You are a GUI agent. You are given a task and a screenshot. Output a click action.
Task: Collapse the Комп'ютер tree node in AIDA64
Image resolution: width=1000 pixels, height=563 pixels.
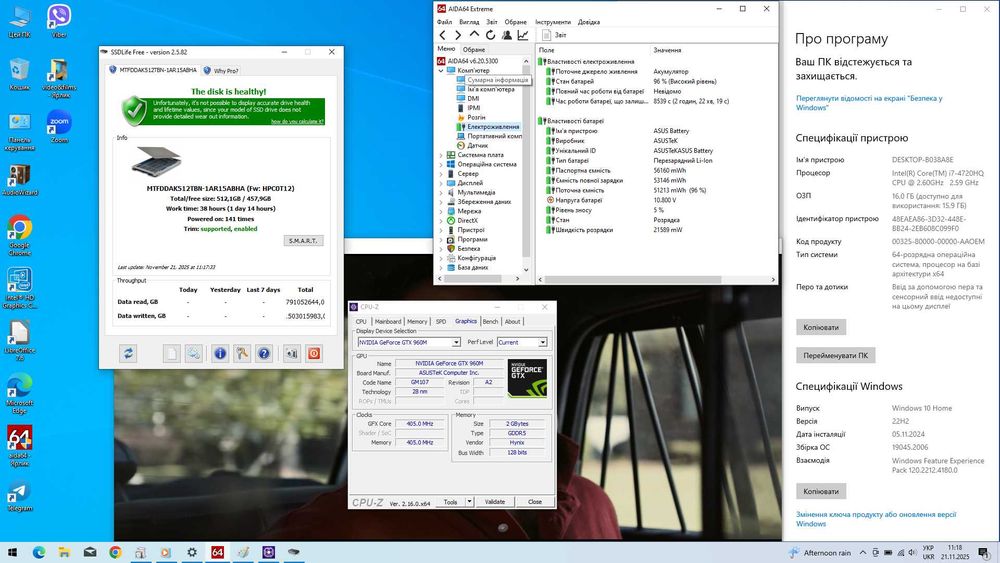441,71
